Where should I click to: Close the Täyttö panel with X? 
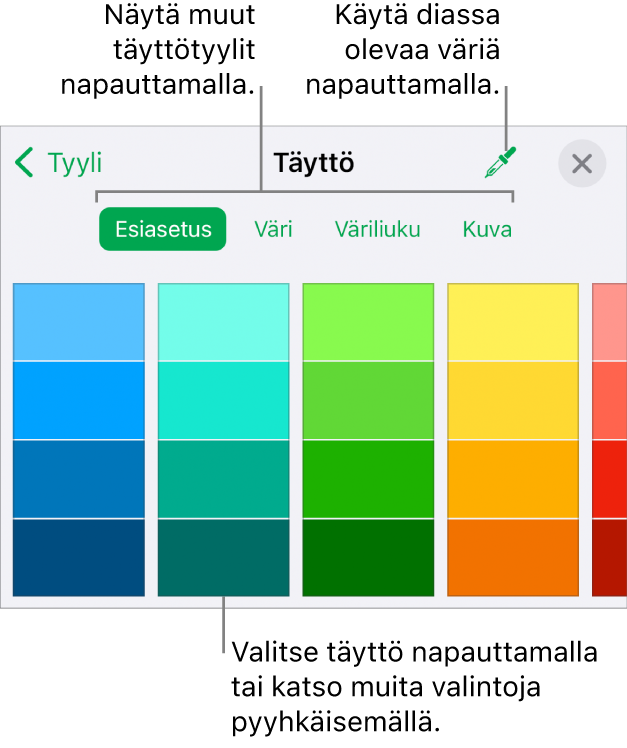coord(581,164)
